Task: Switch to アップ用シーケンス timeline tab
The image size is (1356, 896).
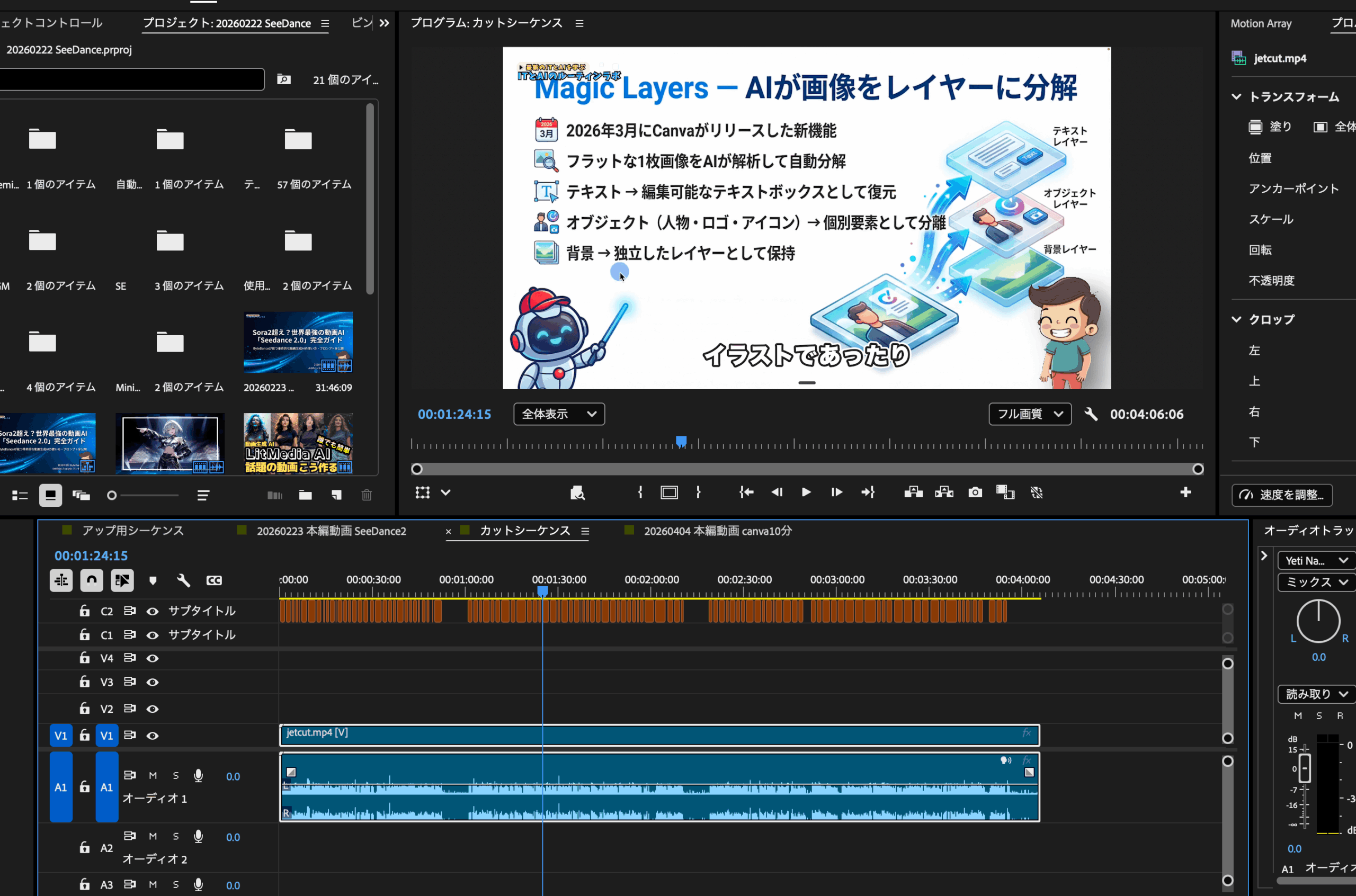Action: point(132,531)
